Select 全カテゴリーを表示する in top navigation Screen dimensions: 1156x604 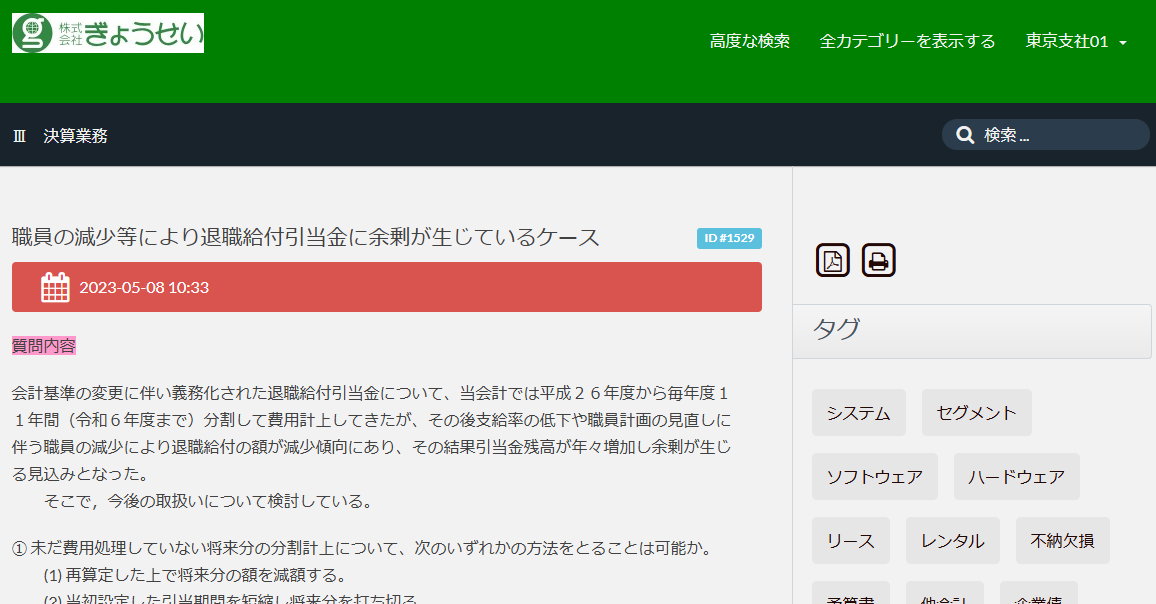[907, 41]
